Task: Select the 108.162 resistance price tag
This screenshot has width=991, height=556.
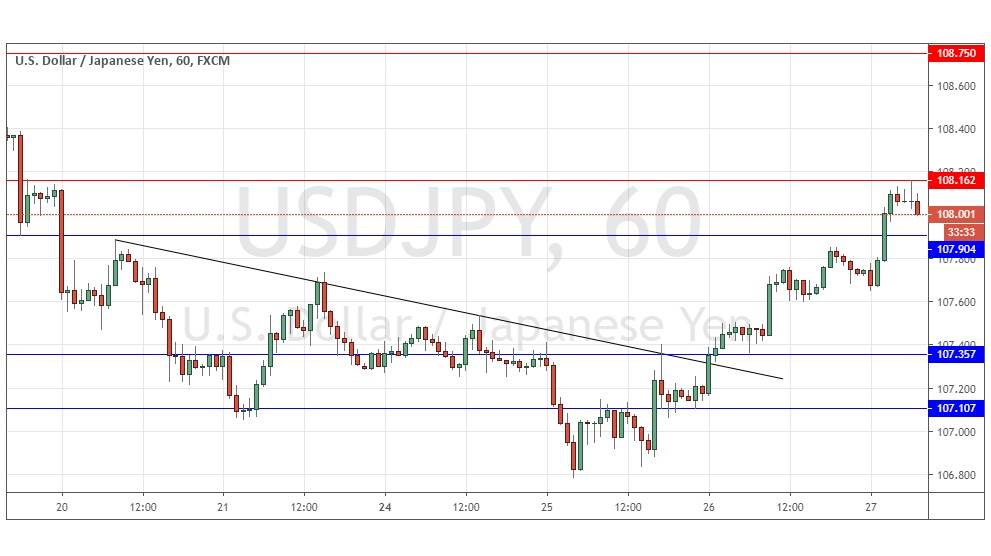Action: pyautogui.click(x=956, y=181)
